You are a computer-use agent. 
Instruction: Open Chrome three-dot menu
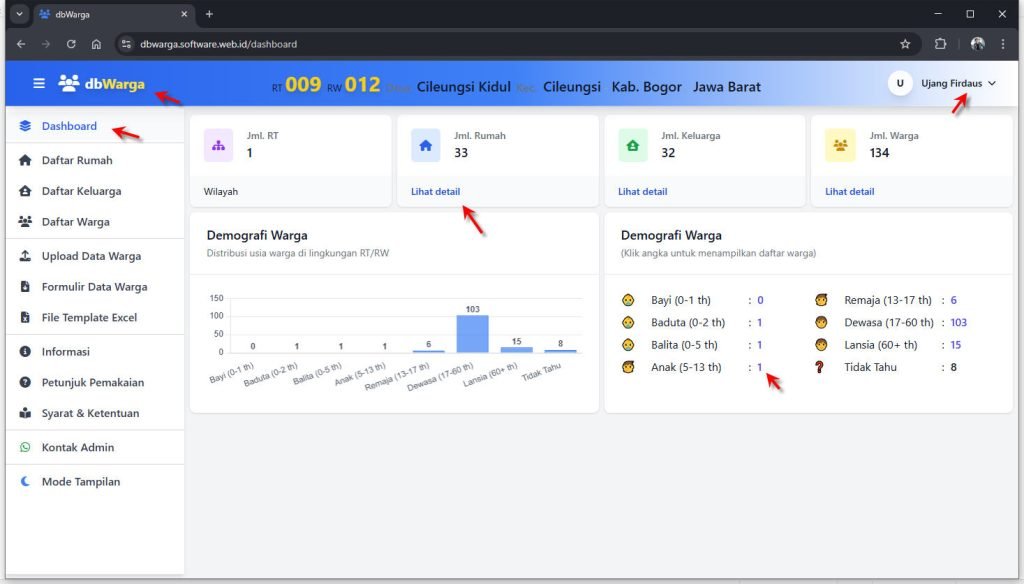coord(1003,44)
